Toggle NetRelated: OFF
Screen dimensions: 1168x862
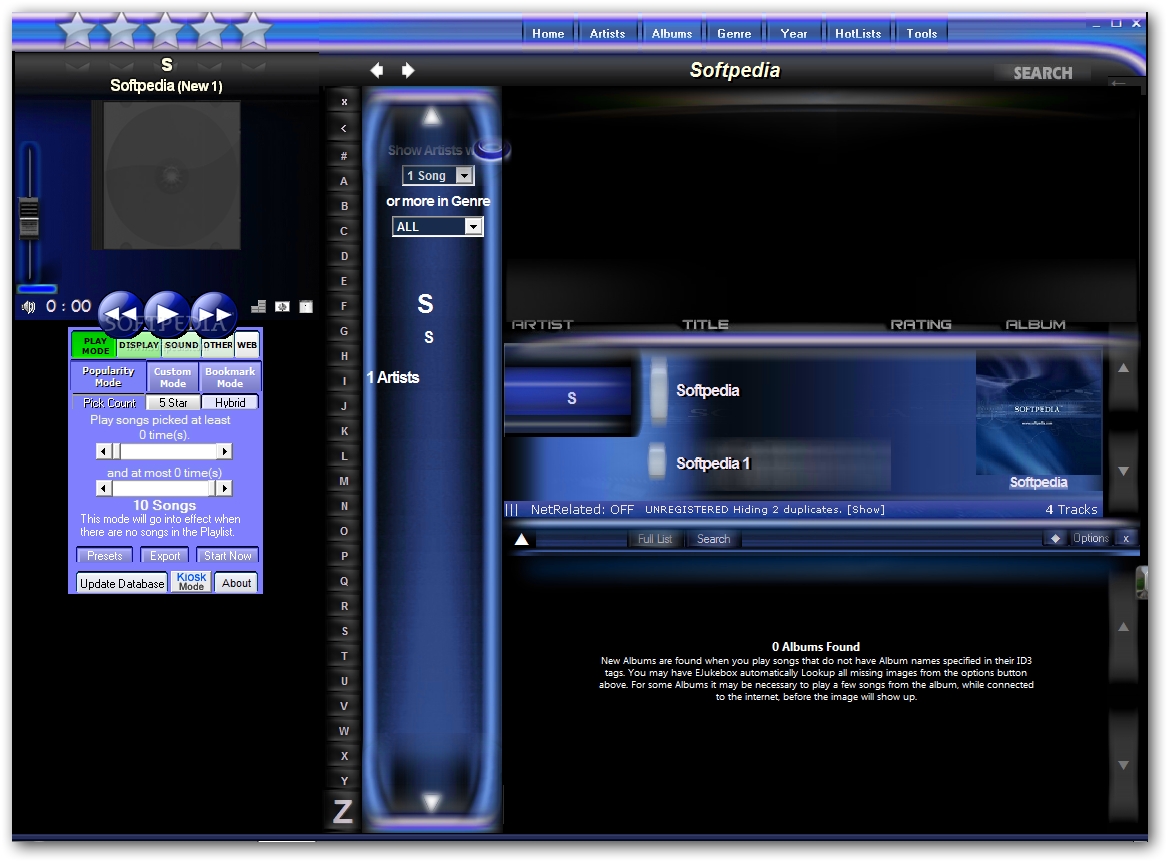coord(582,510)
